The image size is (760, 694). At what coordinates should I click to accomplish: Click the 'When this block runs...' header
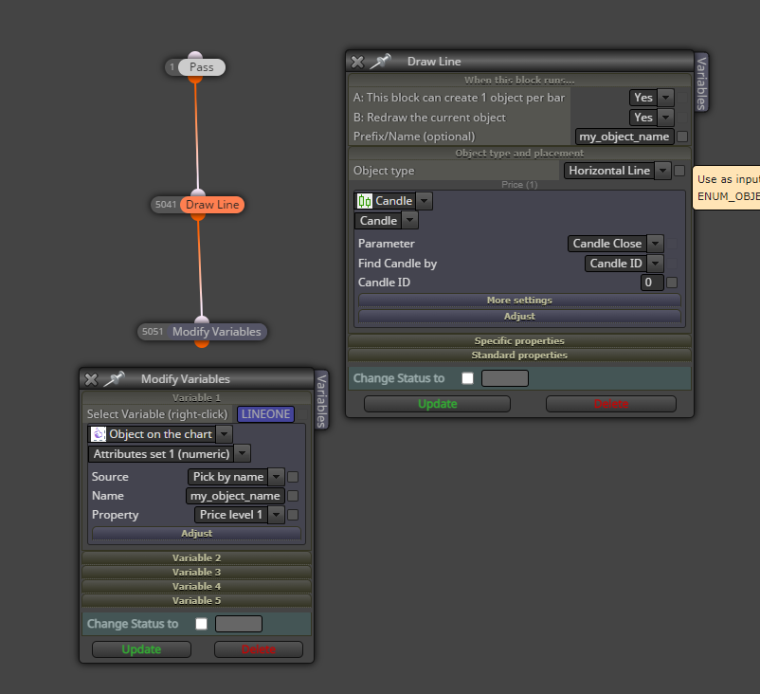point(519,80)
